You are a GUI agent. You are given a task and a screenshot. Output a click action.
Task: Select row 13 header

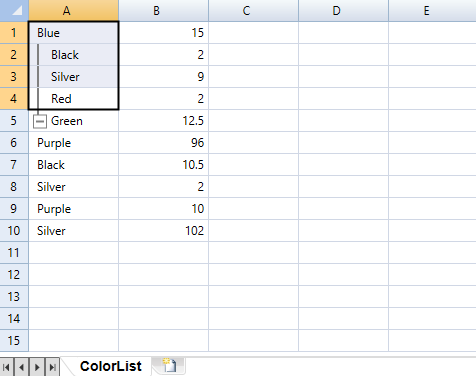pos(14,297)
